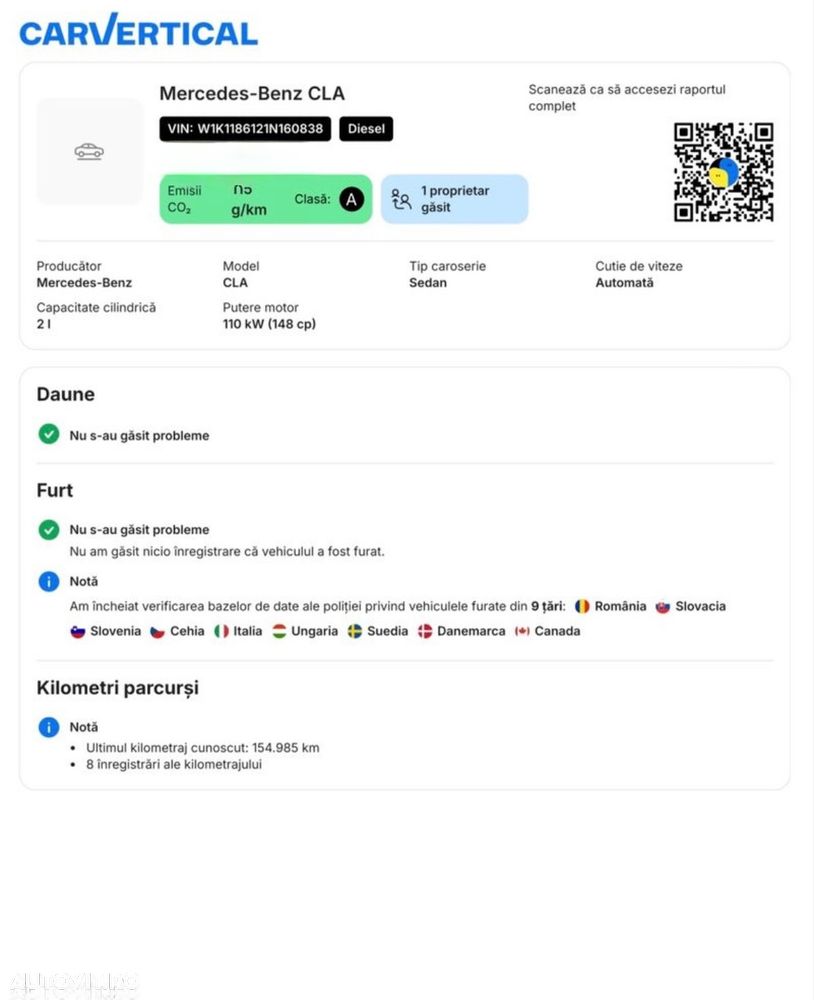Screen dimensions: 814x1000
Task: Click the carVertical logo
Action: coord(138,31)
